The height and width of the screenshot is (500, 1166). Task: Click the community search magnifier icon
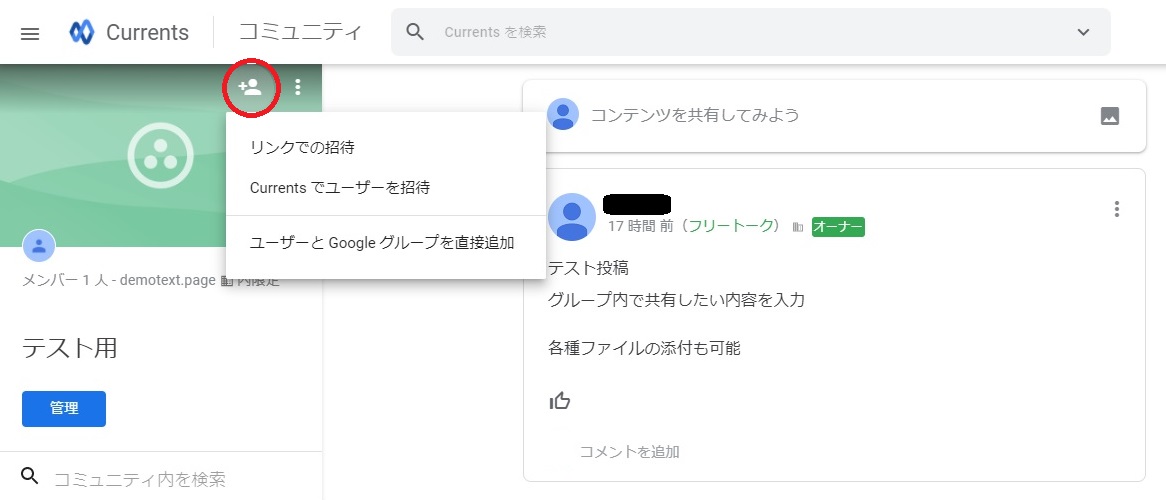click(31, 476)
